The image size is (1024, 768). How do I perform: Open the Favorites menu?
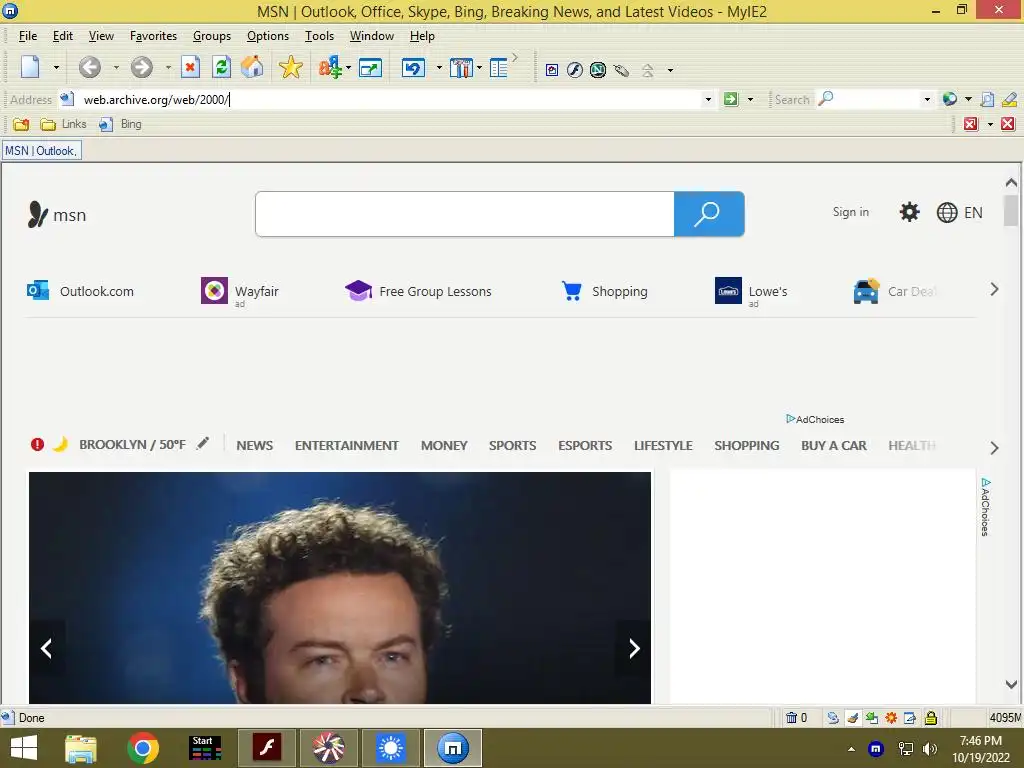tap(153, 36)
